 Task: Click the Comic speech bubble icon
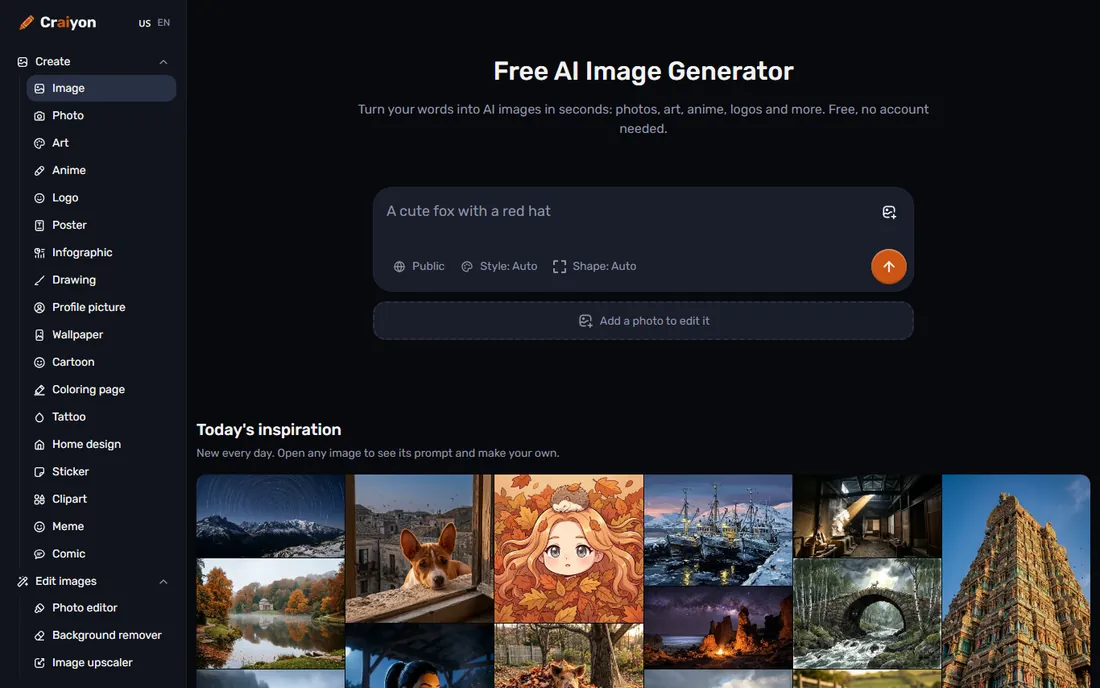coord(39,553)
